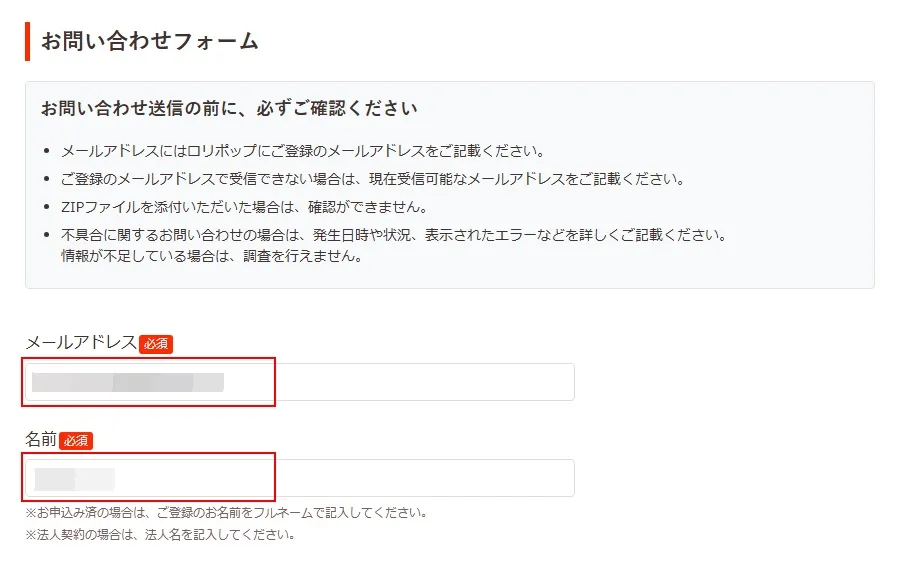Click the bullet dot before the 不具合 notice
897x564 pixels.
(47, 236)
